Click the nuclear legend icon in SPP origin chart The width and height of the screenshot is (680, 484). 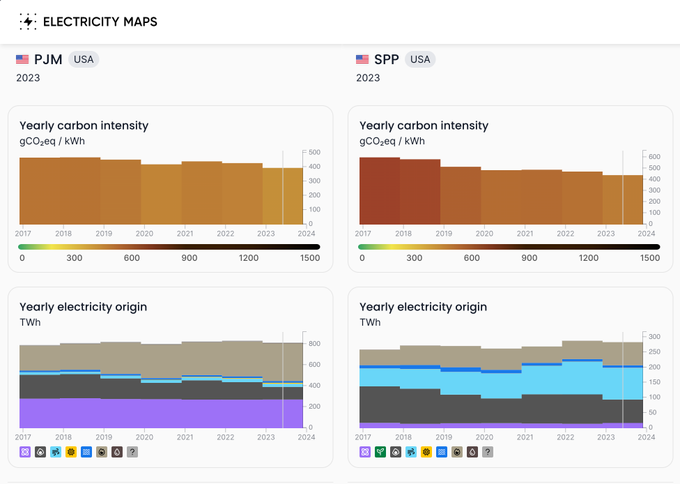365,452
